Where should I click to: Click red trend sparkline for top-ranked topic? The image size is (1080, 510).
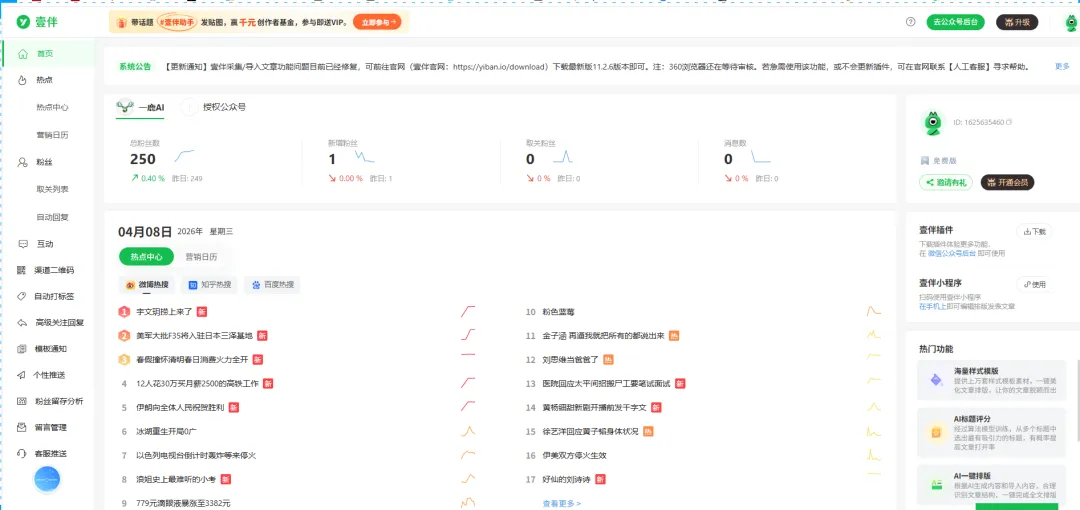[468, 312]
